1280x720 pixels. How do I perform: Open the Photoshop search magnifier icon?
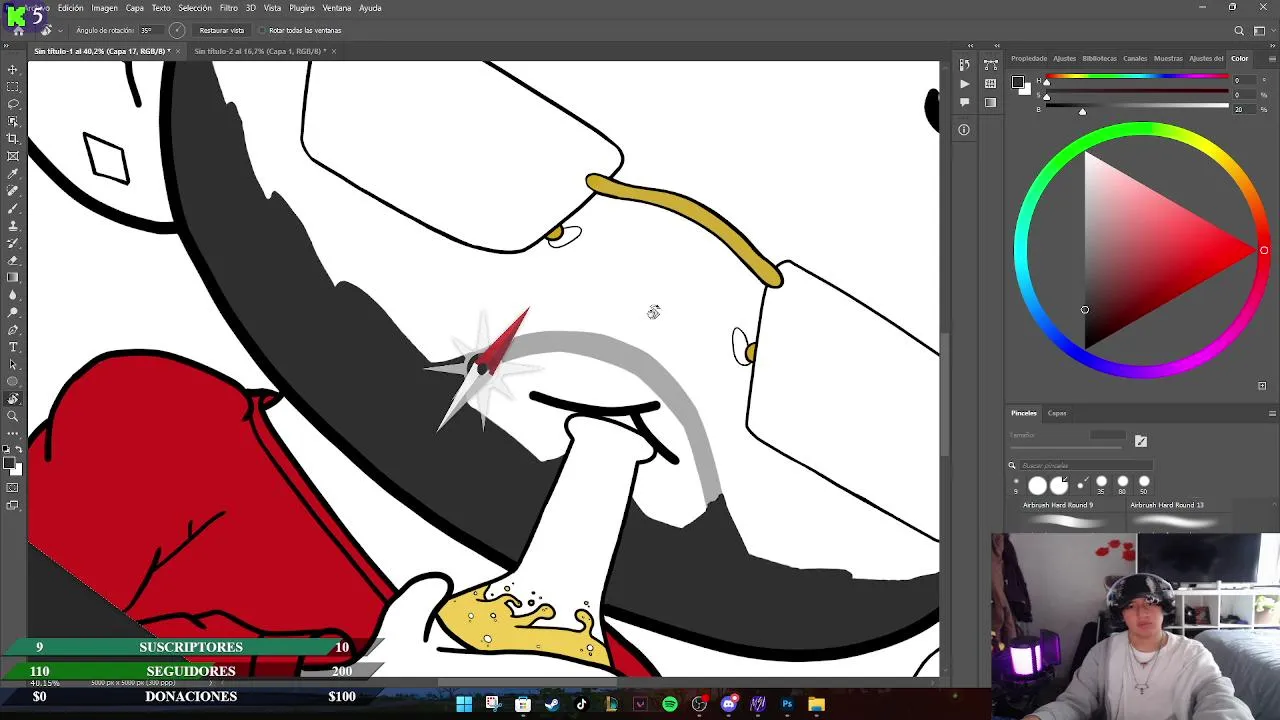[1239, 31]
